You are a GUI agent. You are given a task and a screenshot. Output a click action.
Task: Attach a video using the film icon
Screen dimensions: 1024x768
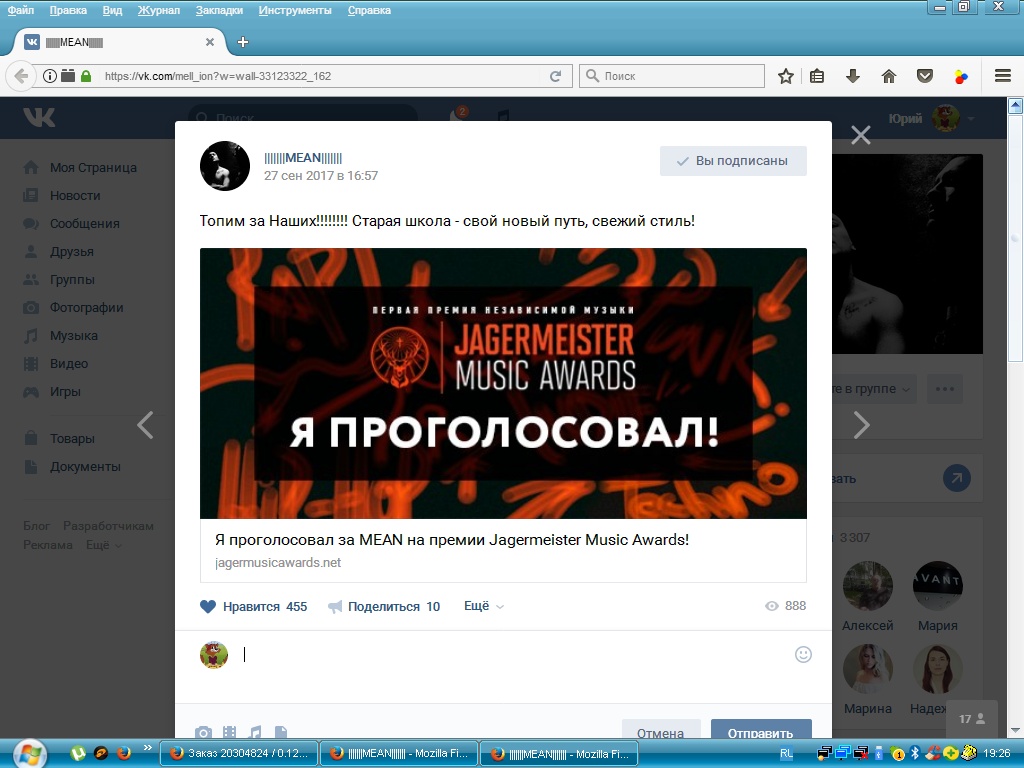(229, 732)
